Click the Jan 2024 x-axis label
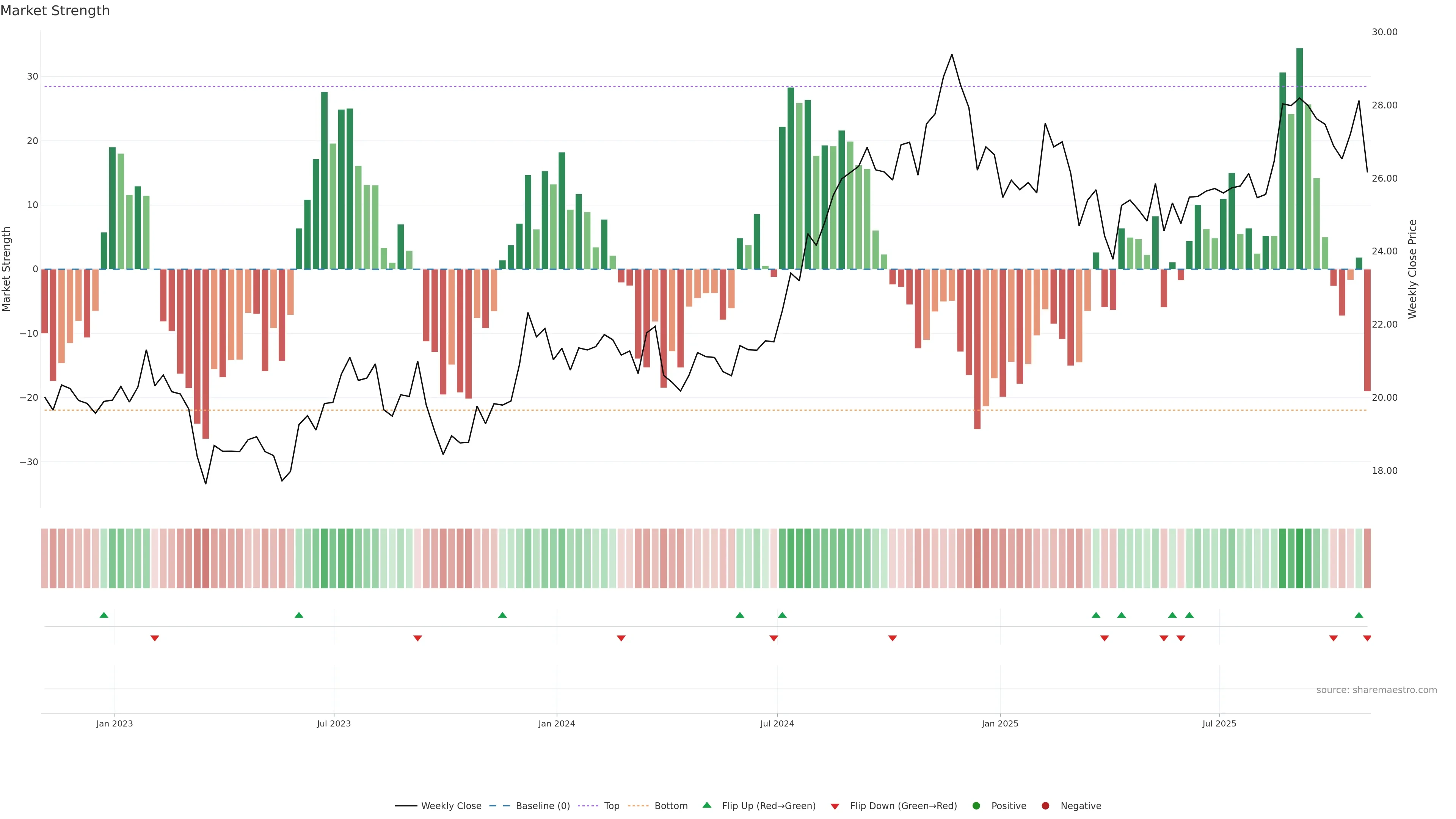Screen dimensions: 1456x819 [557, 723]
